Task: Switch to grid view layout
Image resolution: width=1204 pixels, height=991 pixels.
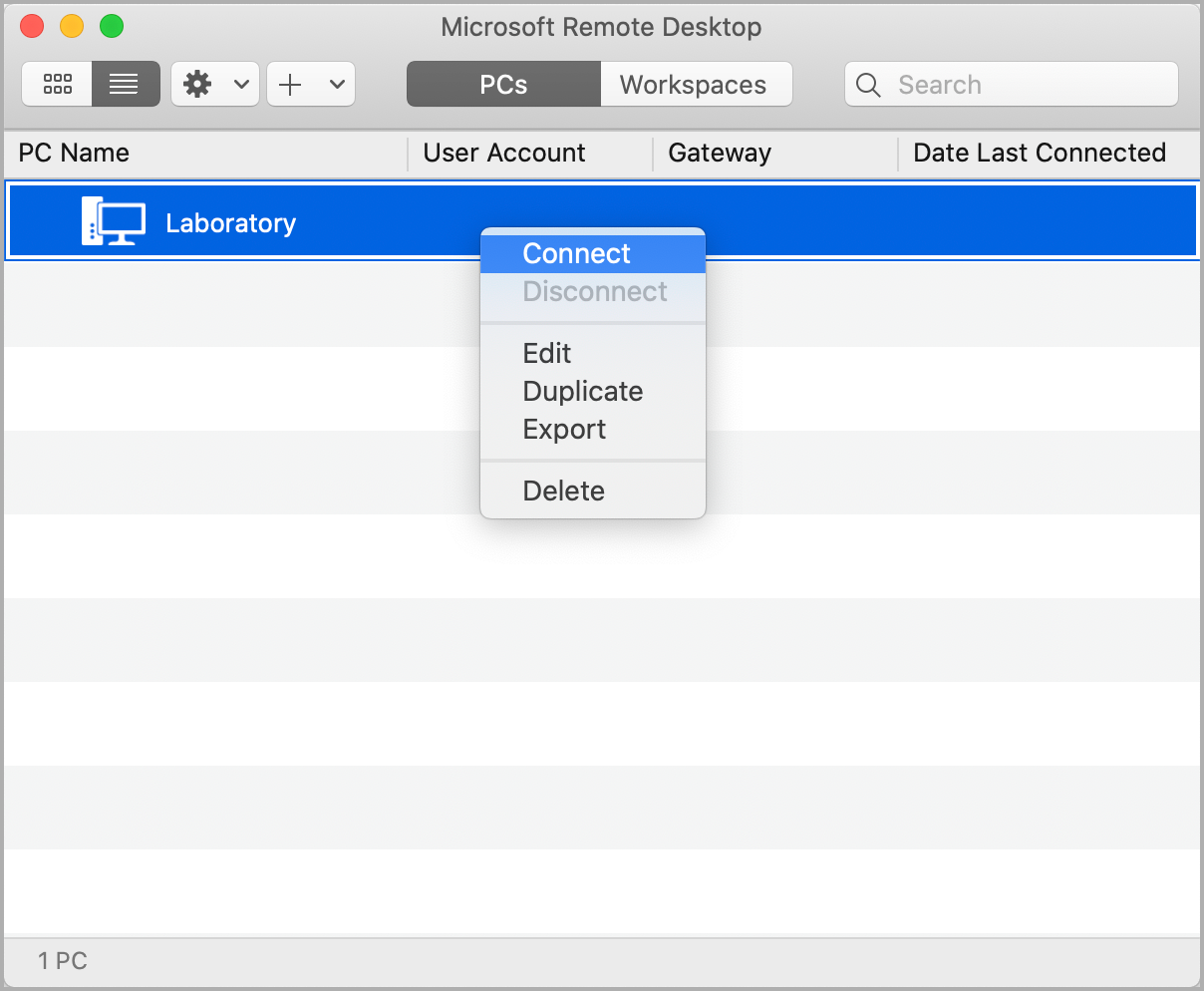Action: (x=57, y=85)
